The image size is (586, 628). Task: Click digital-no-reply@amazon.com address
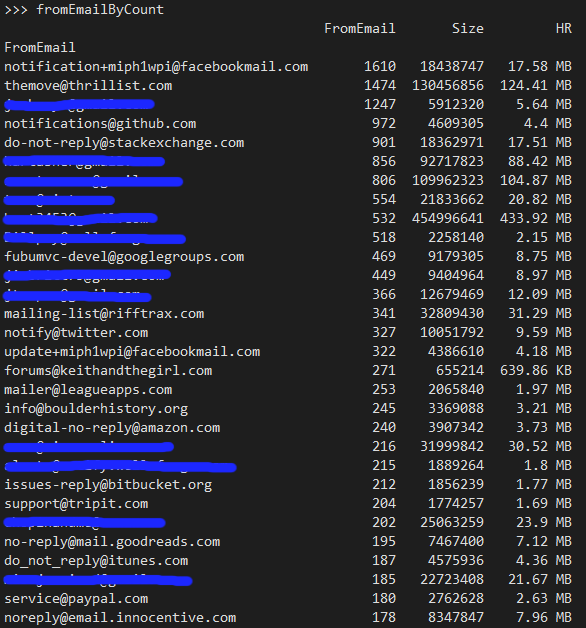(112, 428)
